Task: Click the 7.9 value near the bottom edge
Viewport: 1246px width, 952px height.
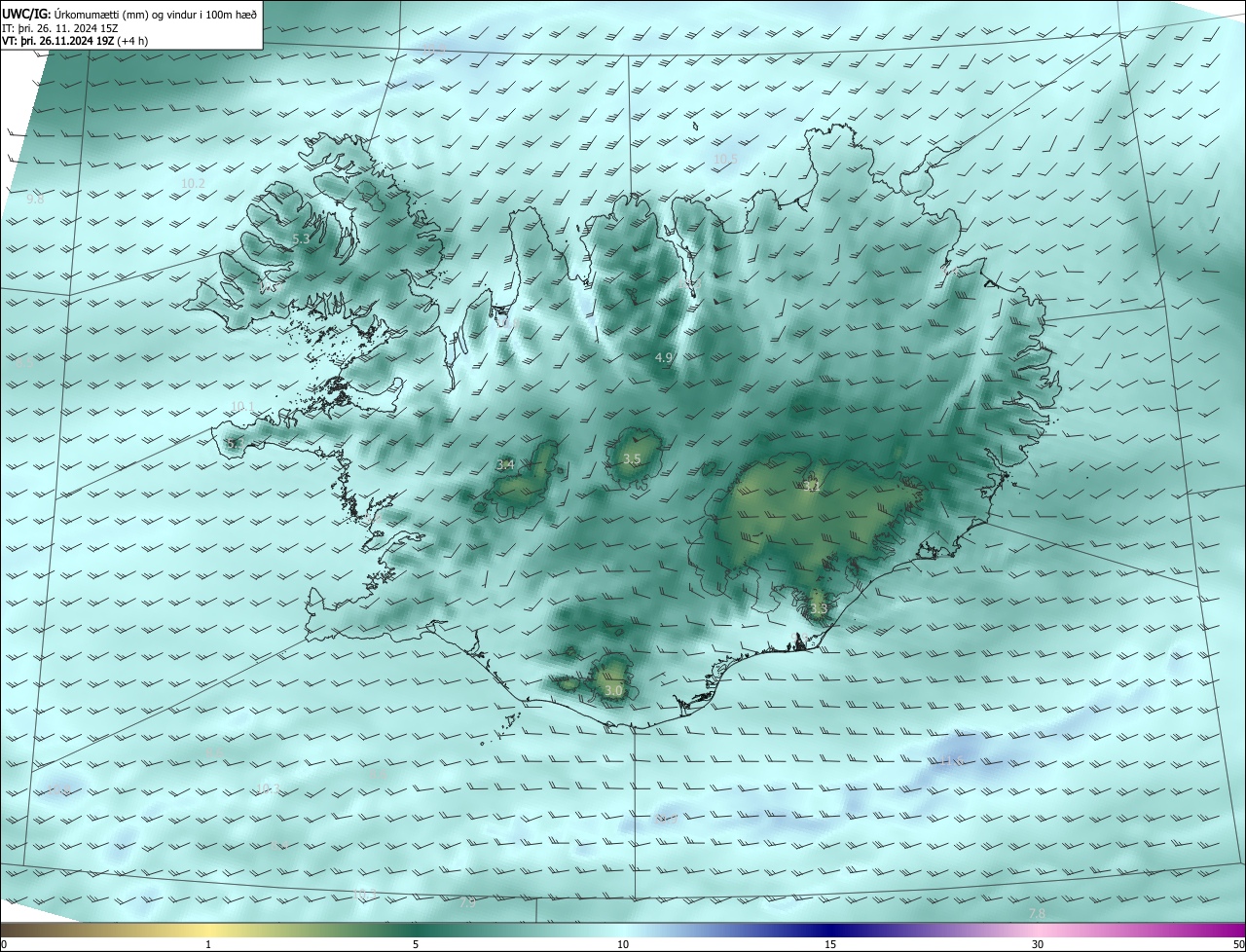Action: (467, 903)
